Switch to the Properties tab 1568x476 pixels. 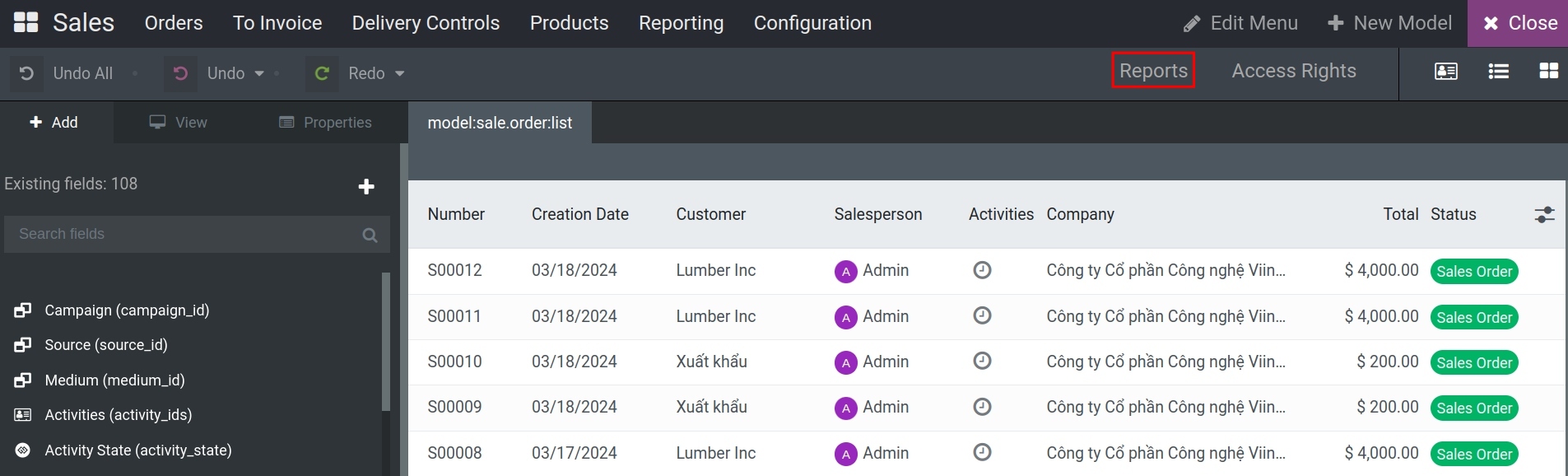[x=326, y=123]
